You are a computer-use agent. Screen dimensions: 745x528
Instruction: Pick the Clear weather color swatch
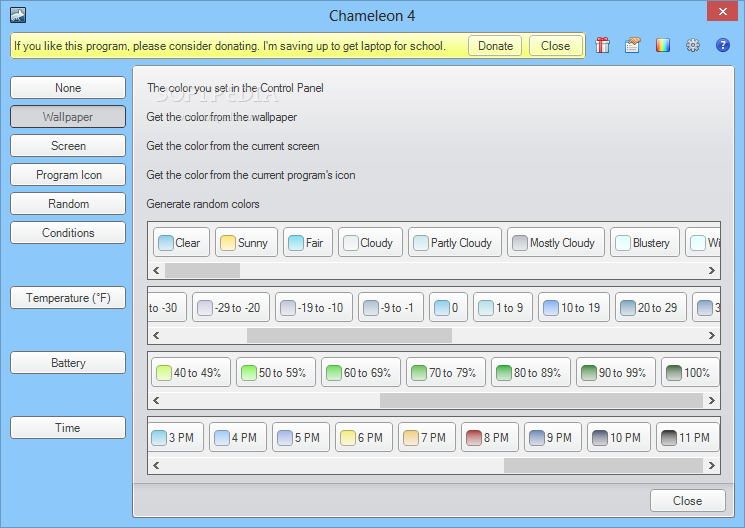[x=181, y=243]
